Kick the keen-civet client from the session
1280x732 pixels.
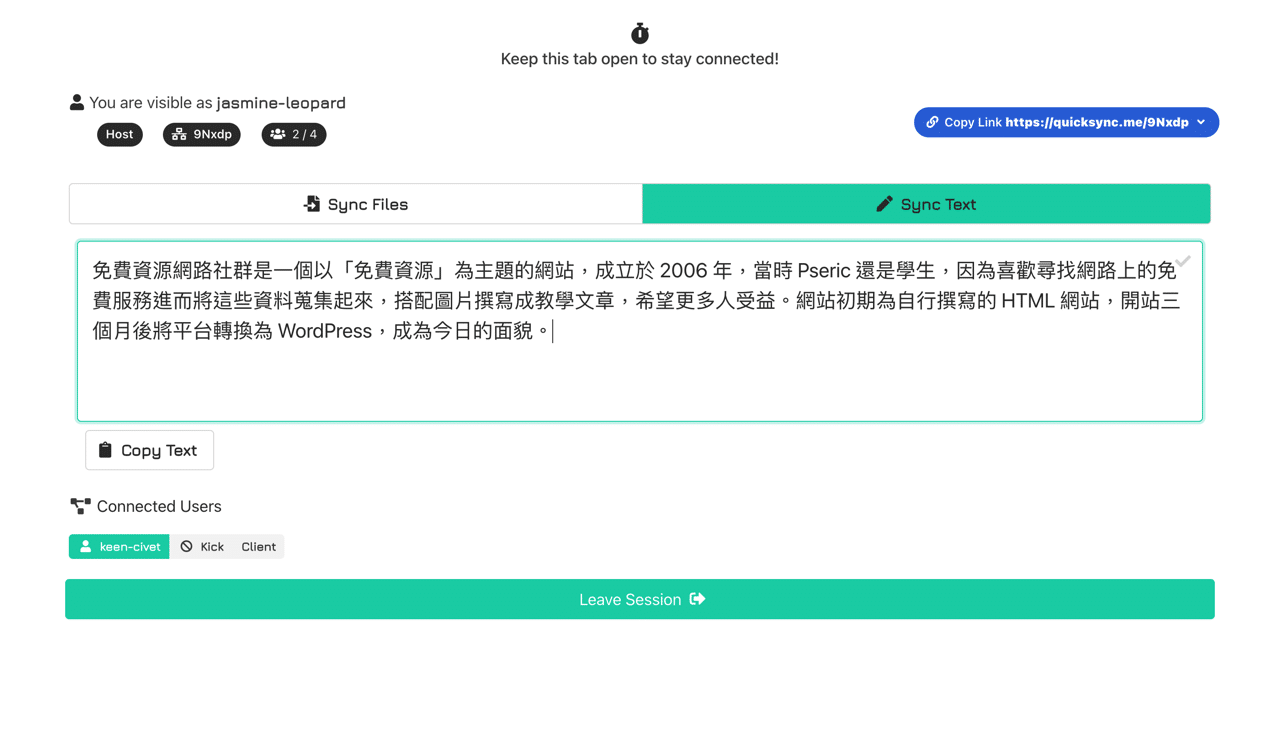tap(206, 546)
